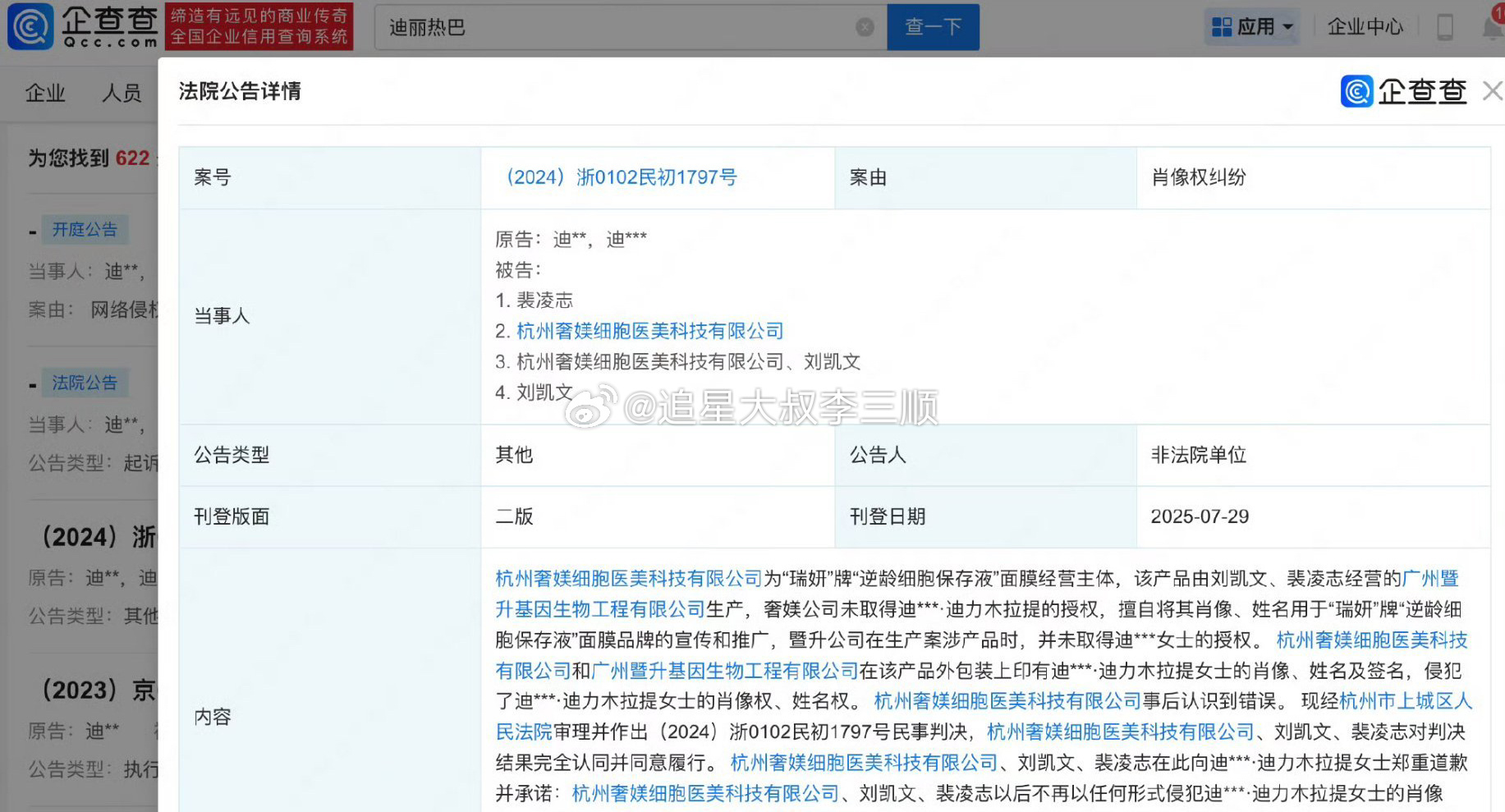
Task: Focus the search box containing 迪丽热巴
Action: pyautogui.click(x=631, y=27)
